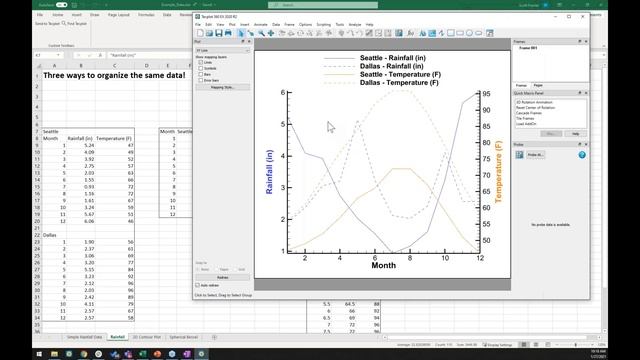Select the Insert Image tool in Tecplot
Screen dimensions: 640x360
click(432, 33)
